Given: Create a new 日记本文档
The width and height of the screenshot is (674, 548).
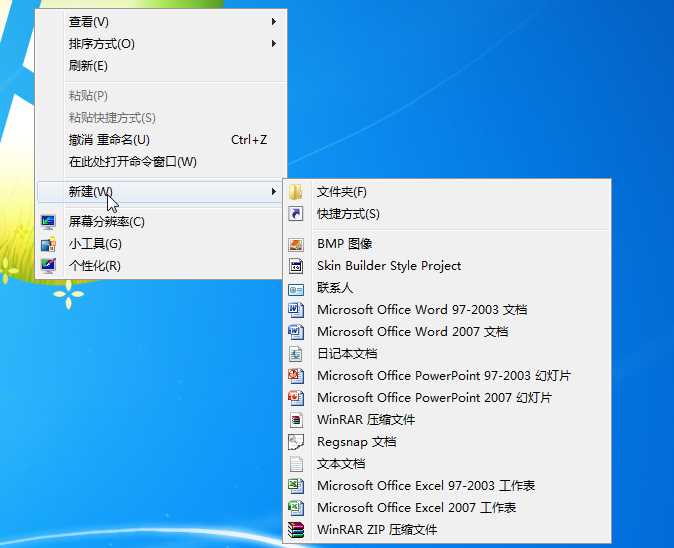Looking at the screenshot, I should (447, 354).
